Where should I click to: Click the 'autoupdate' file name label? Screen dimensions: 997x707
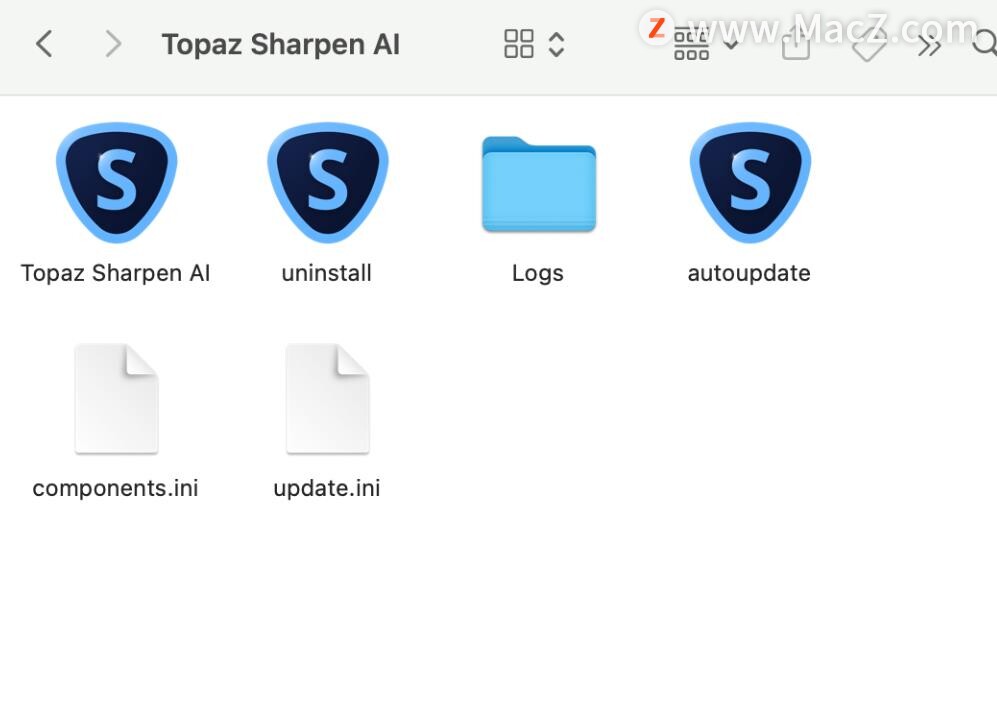pos(749,273)
